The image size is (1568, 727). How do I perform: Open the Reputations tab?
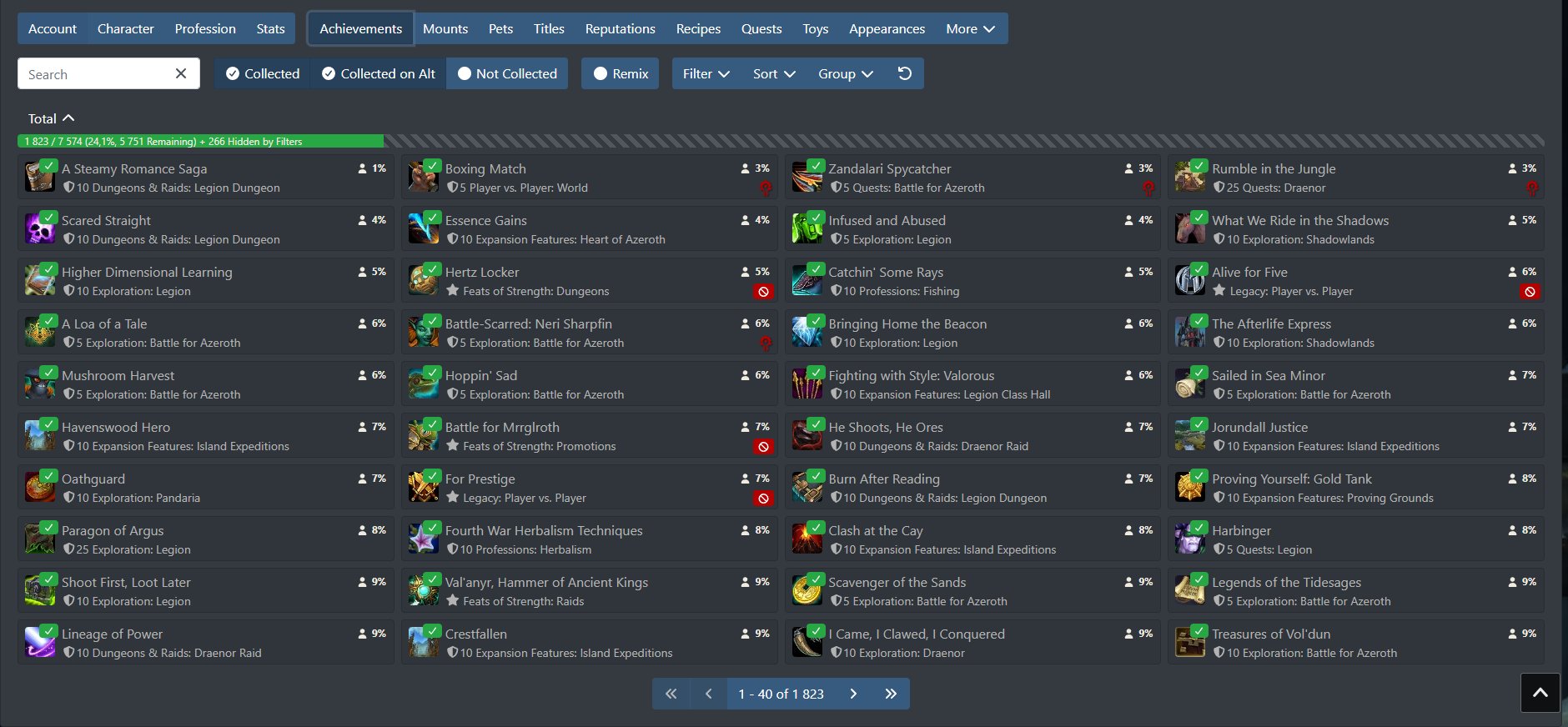pyautogui.click(x=620, y=28)
